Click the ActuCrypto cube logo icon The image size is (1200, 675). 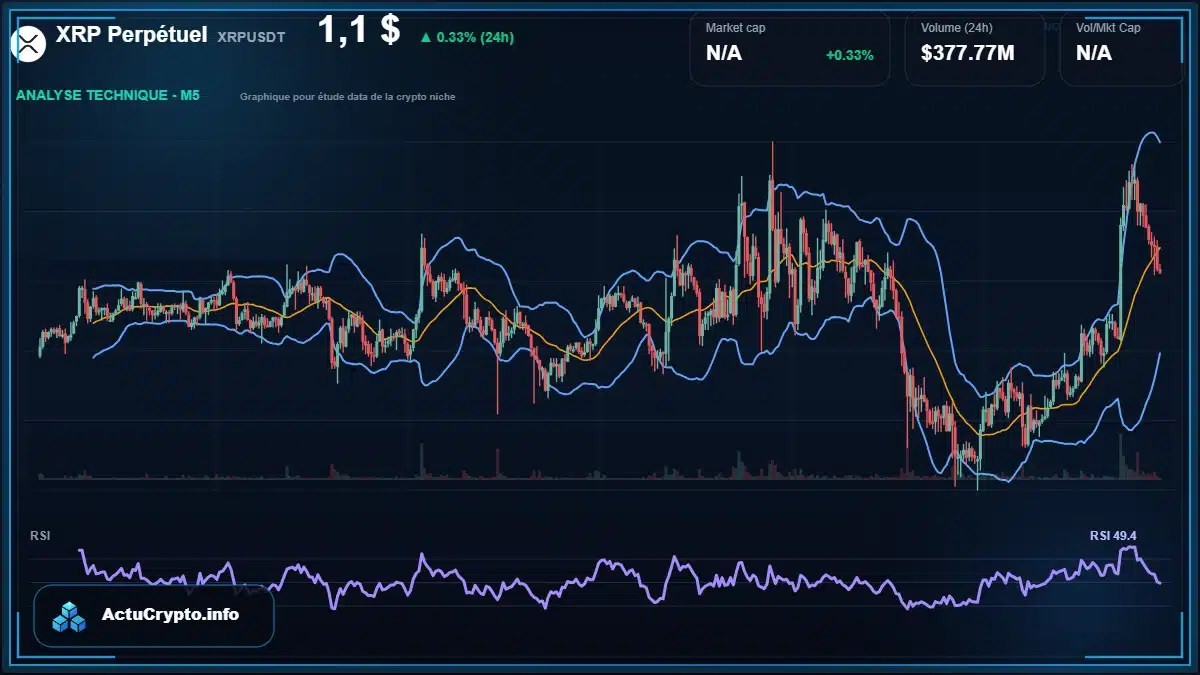tap(70, 616)
